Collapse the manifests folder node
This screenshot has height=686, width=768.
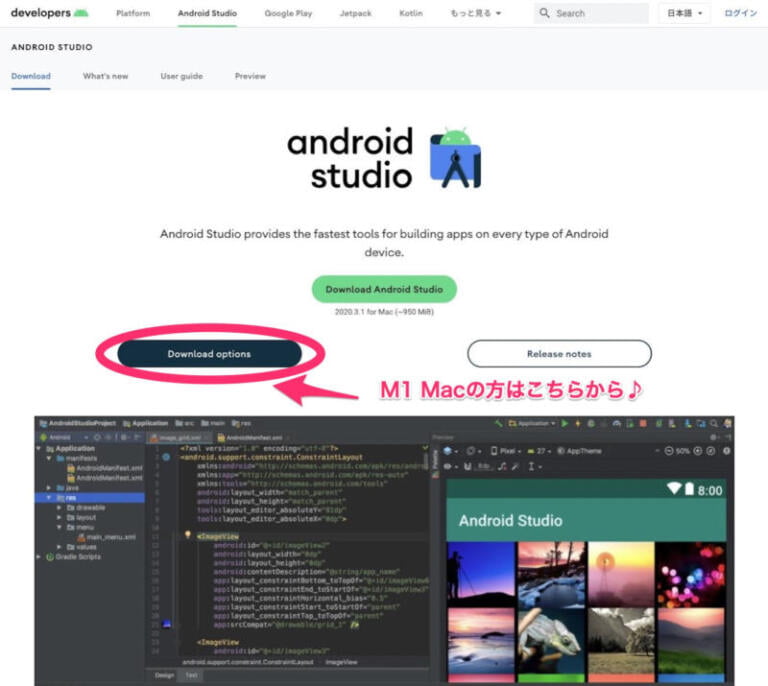[x=47, y=458]
